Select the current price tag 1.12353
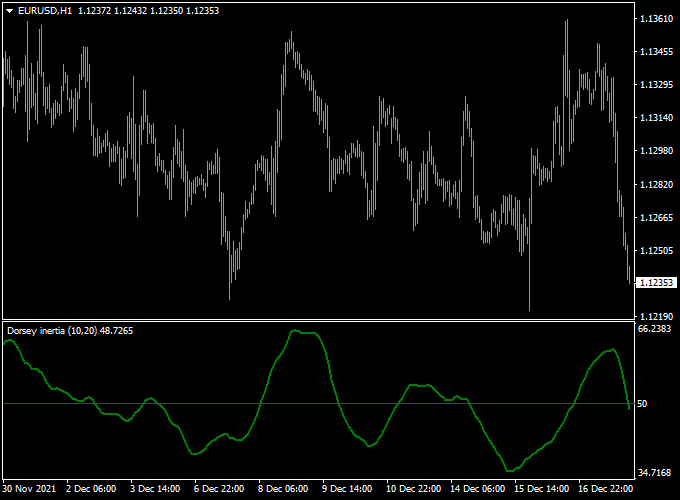Image resolution: width=680 pixels, height=500 pixels. pos(656,283)
